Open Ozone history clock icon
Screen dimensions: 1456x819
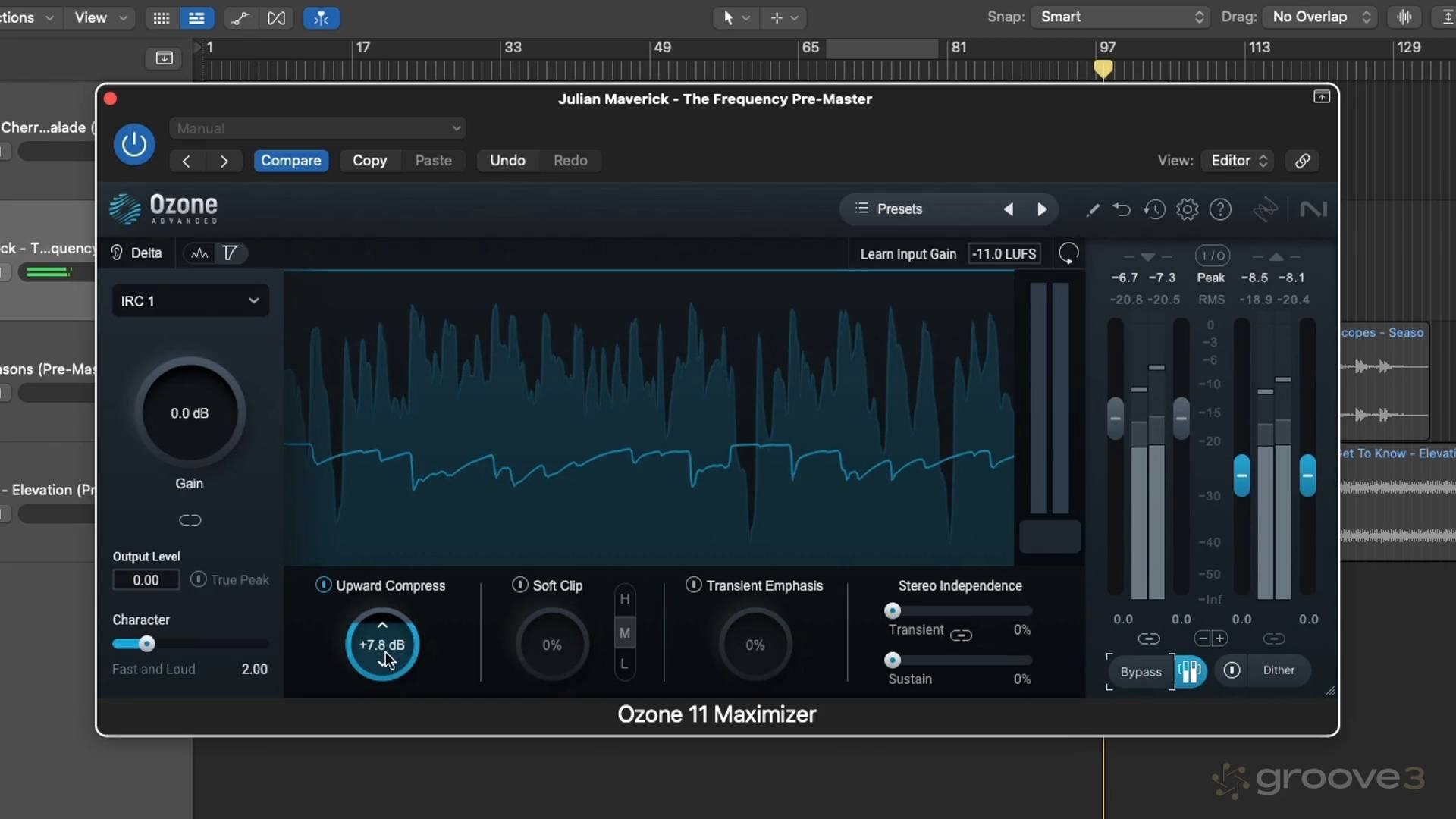click(1154, 209)
